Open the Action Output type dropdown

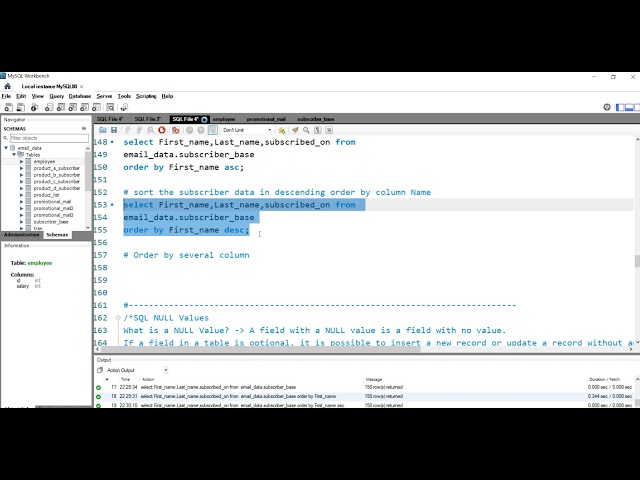click(166, 370)
